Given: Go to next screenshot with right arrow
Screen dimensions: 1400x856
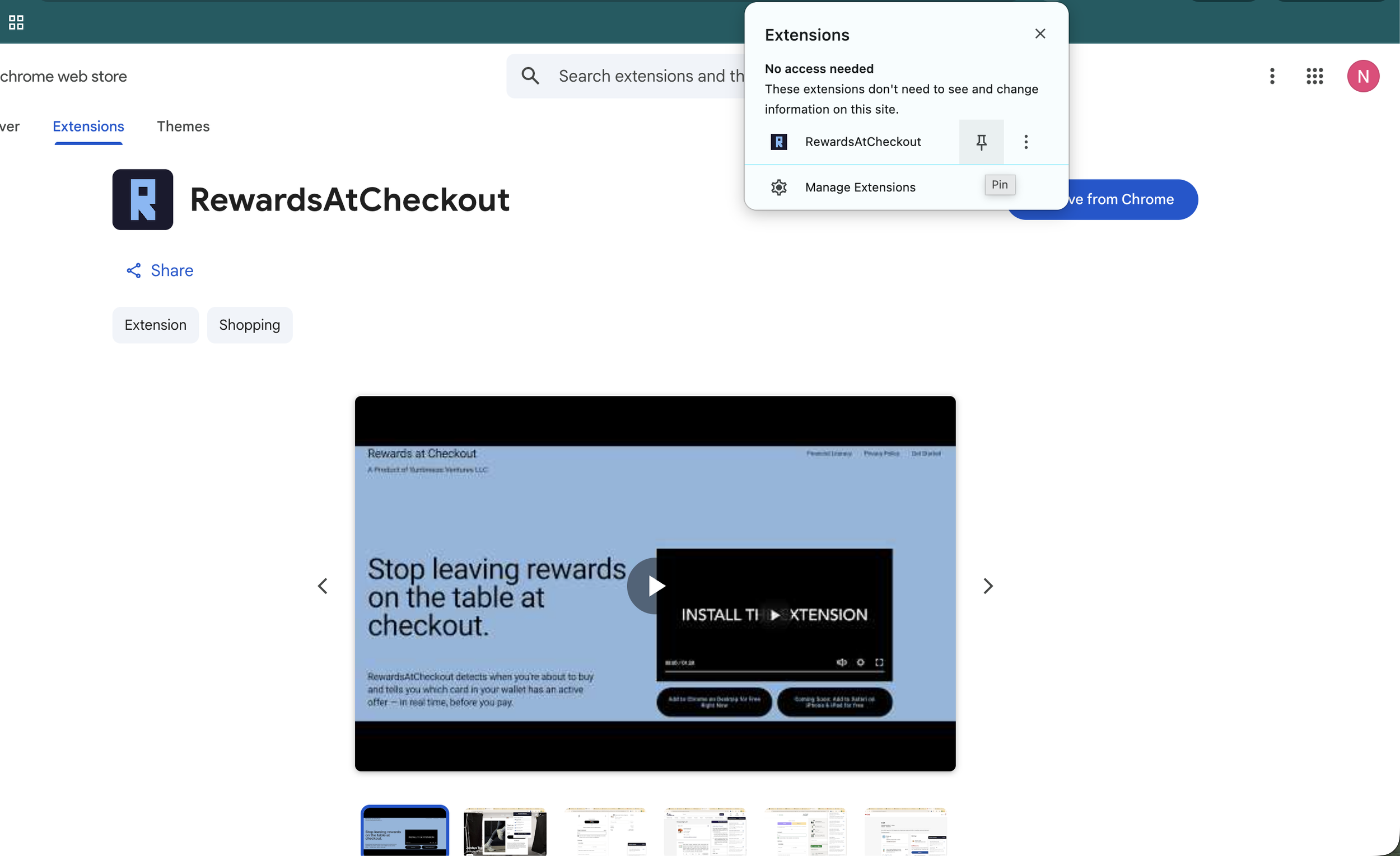Looking at the screenshot, I should click(x=987, y=586).
